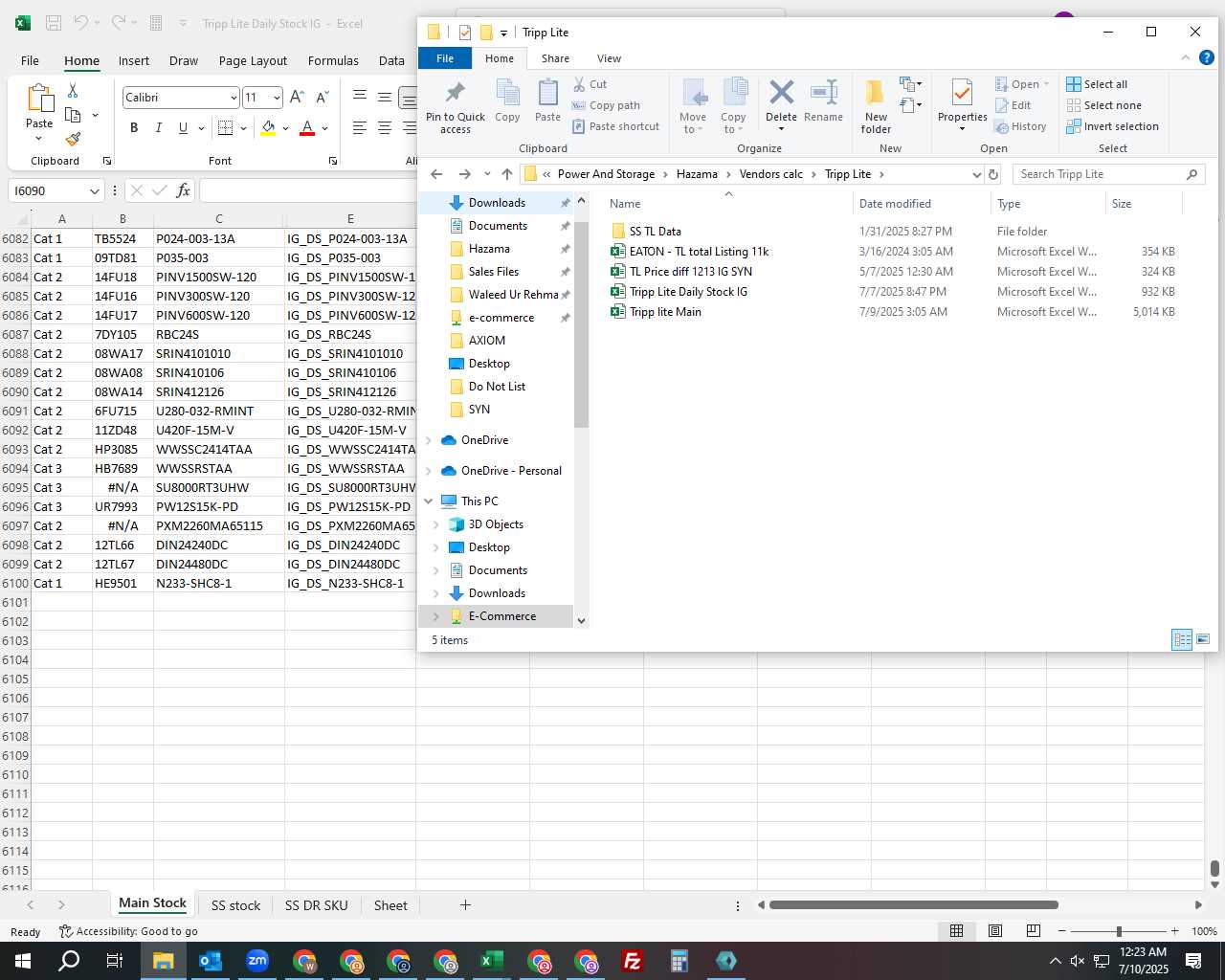Screen dimensions: 1225x980
Task: Open the font color dropdown arrow
Action: pos(325,128)
